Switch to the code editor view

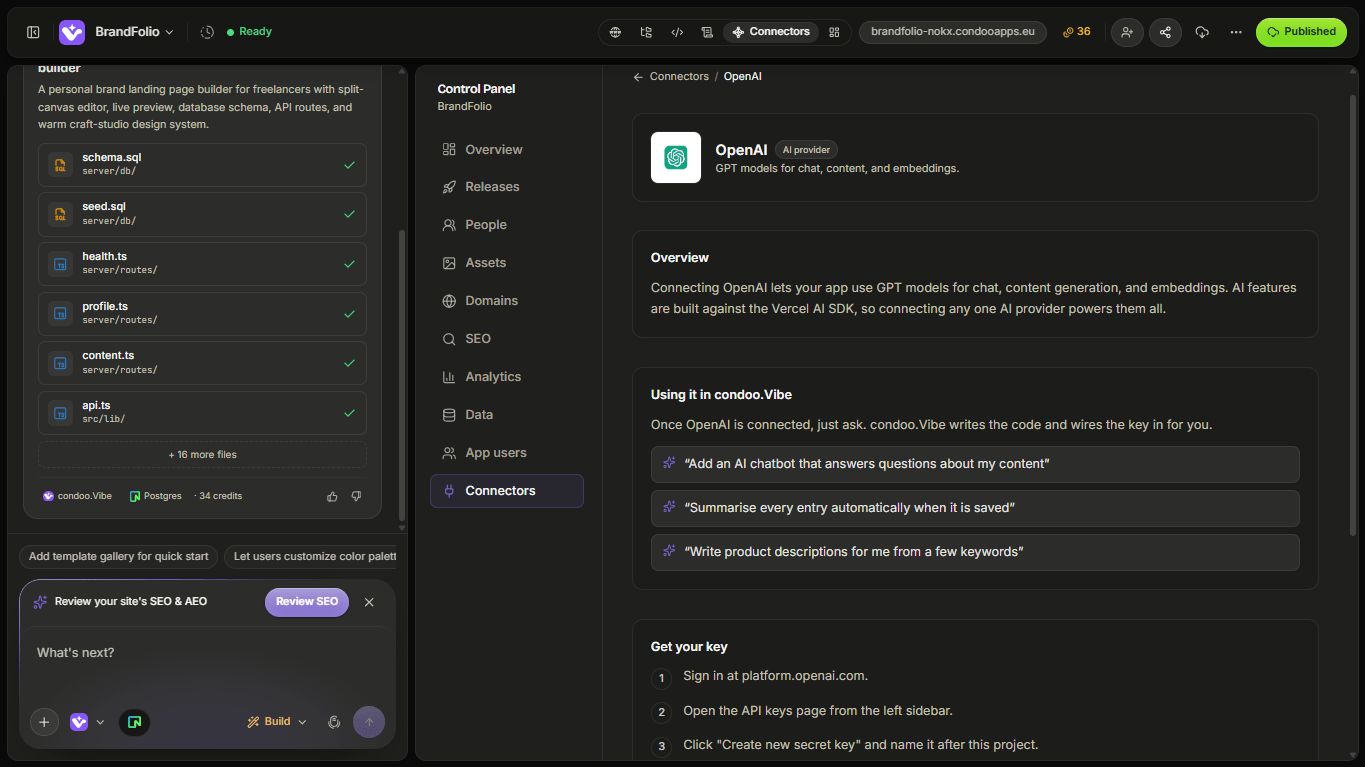click(677, 32)
